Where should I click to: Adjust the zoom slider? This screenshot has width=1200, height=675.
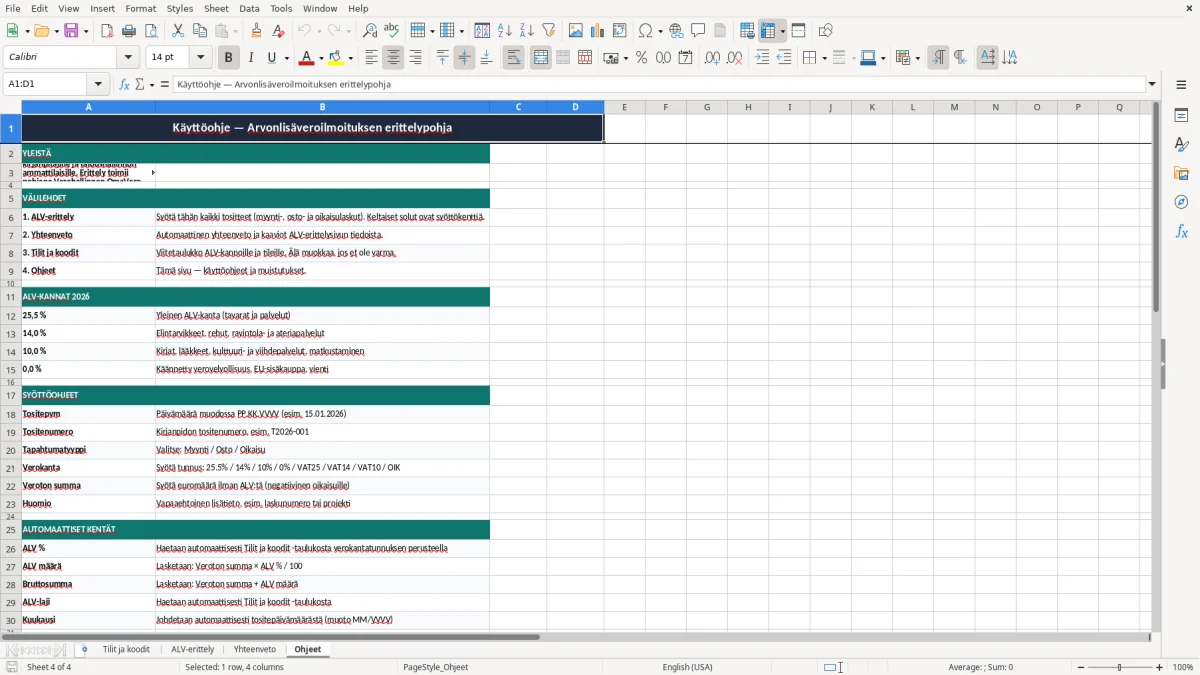(1119, 667)
